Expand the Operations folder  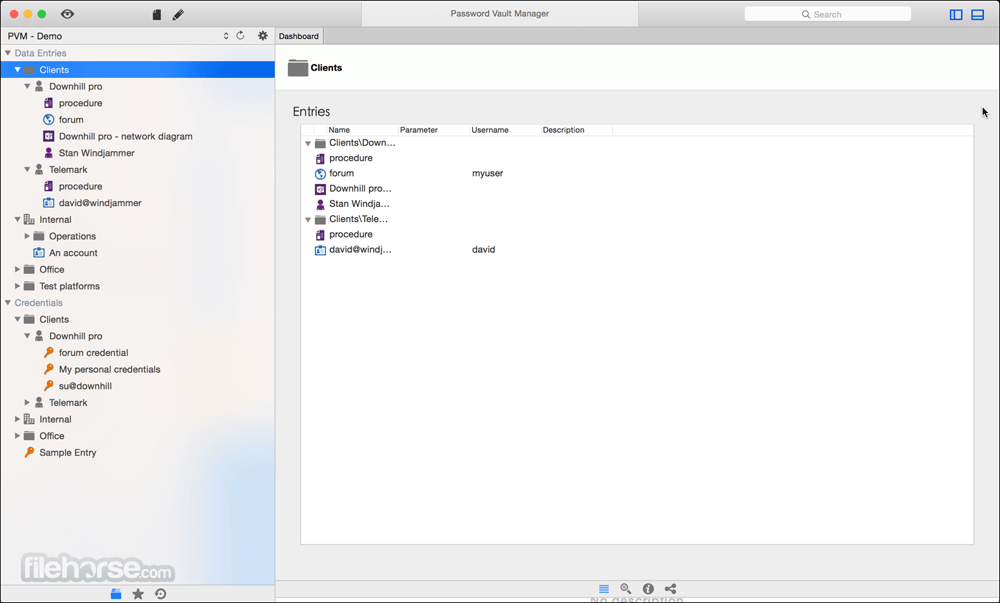pos(27,236)
